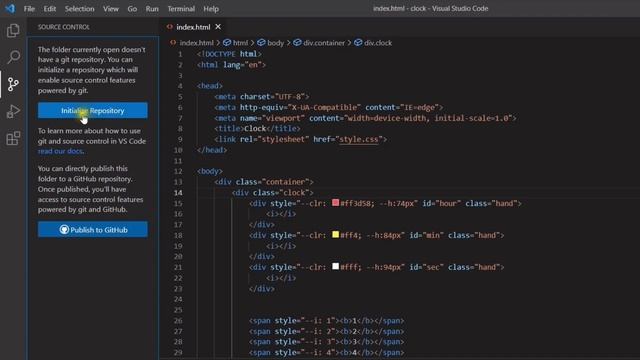Click Initialize Repository button

(x=93, y=111)
